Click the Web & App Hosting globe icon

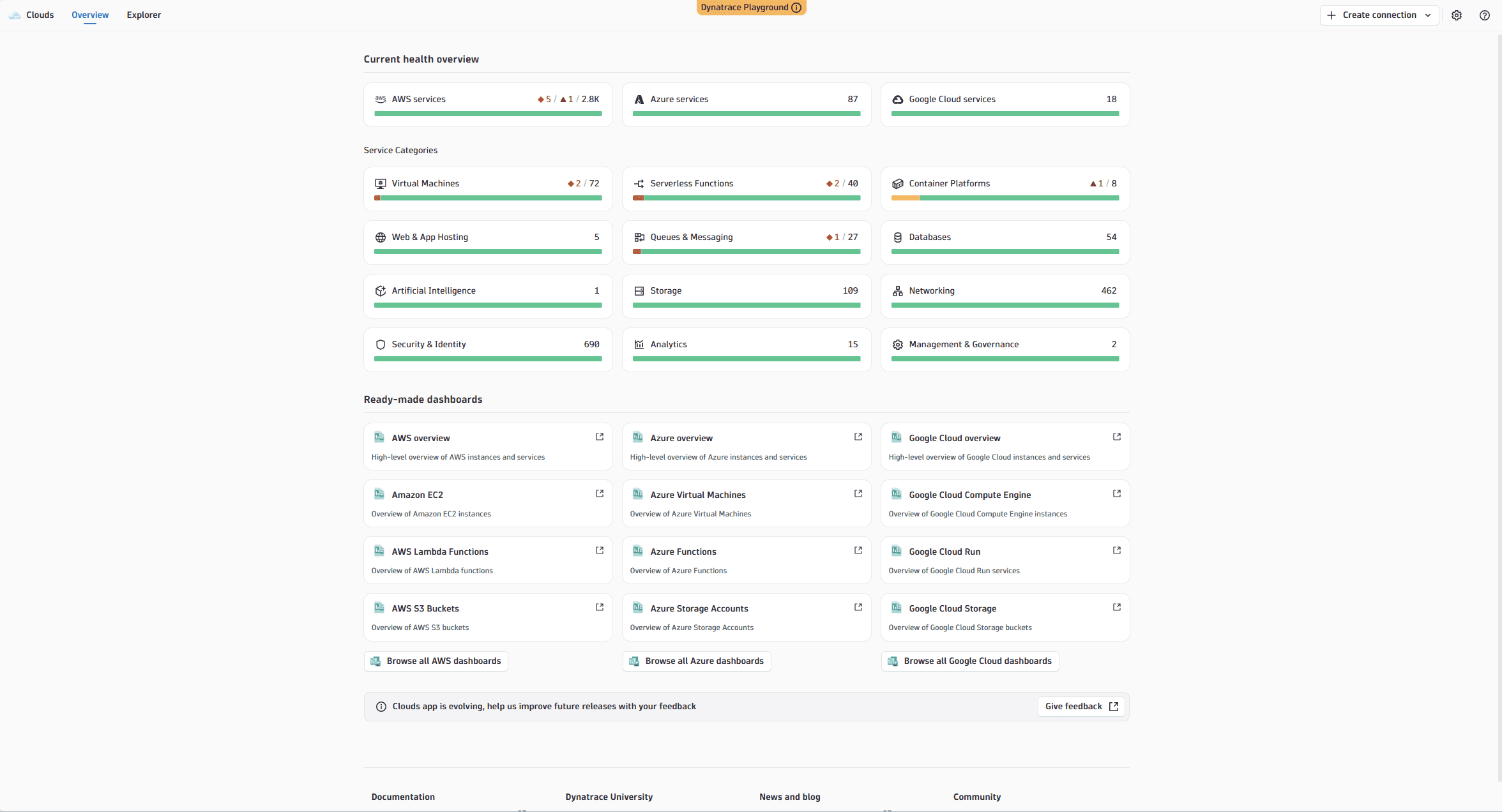point(381,237)
